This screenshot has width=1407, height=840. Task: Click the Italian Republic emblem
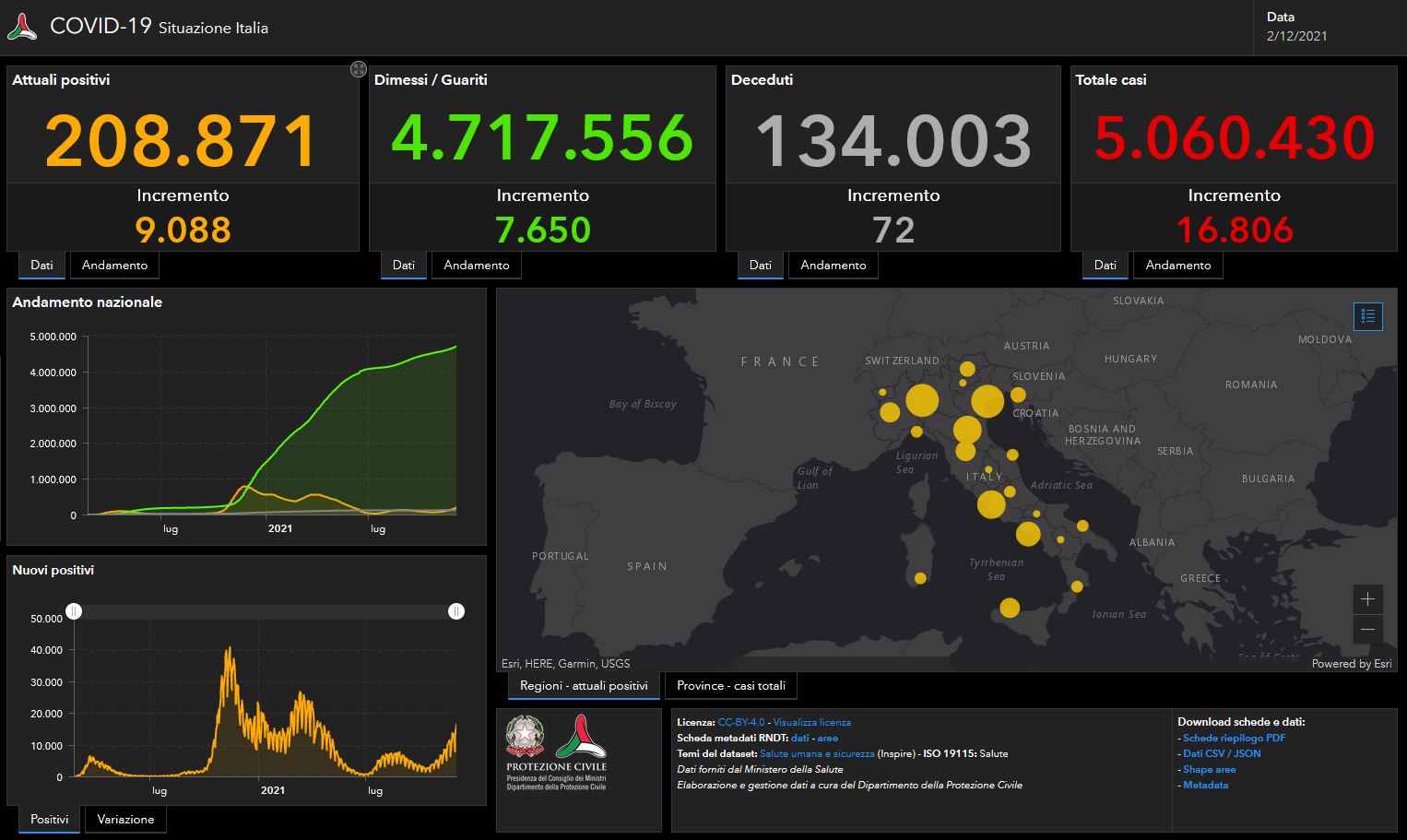[x=525, y=736]
